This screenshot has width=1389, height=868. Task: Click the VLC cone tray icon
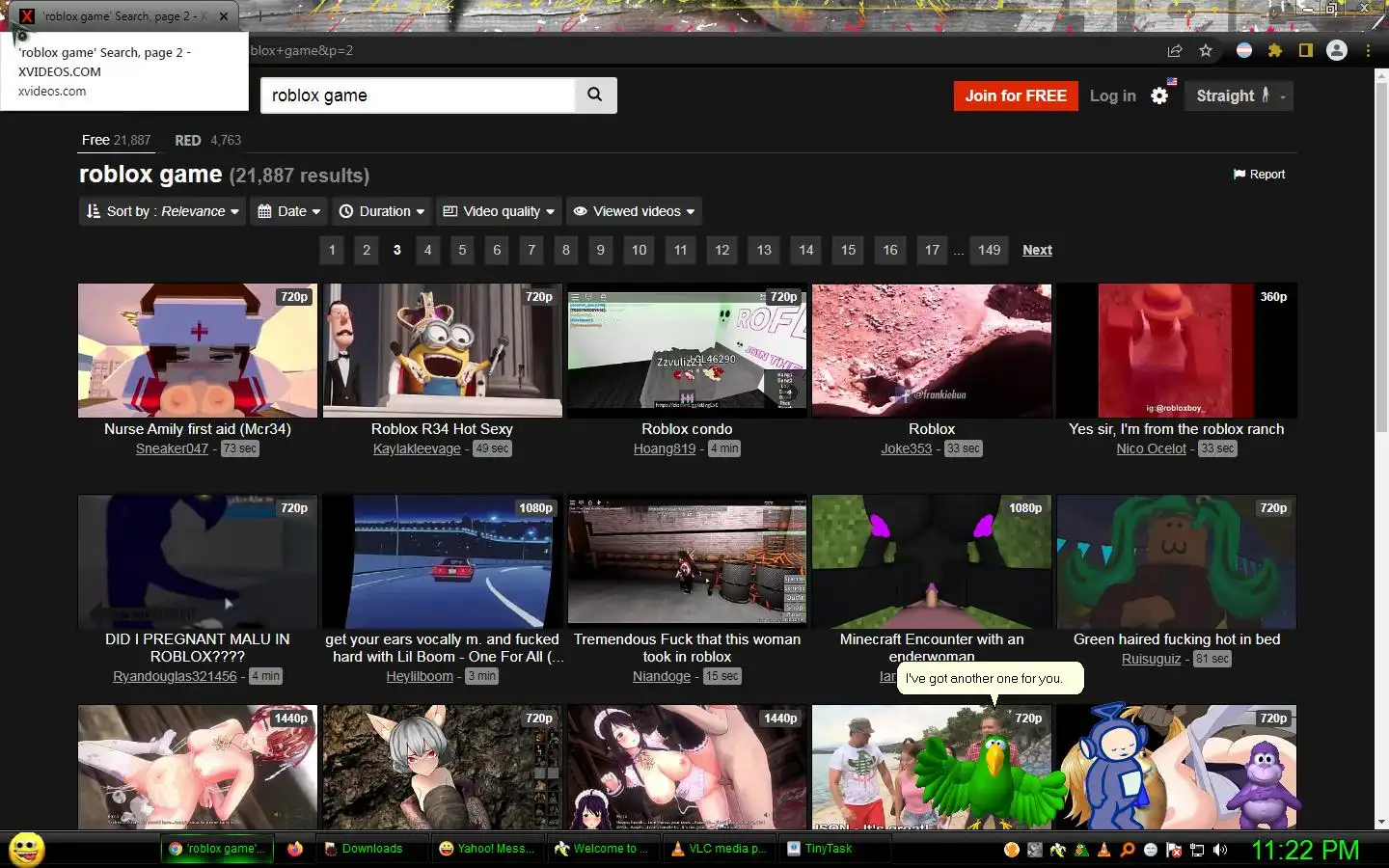click(x=1104, y=850)
